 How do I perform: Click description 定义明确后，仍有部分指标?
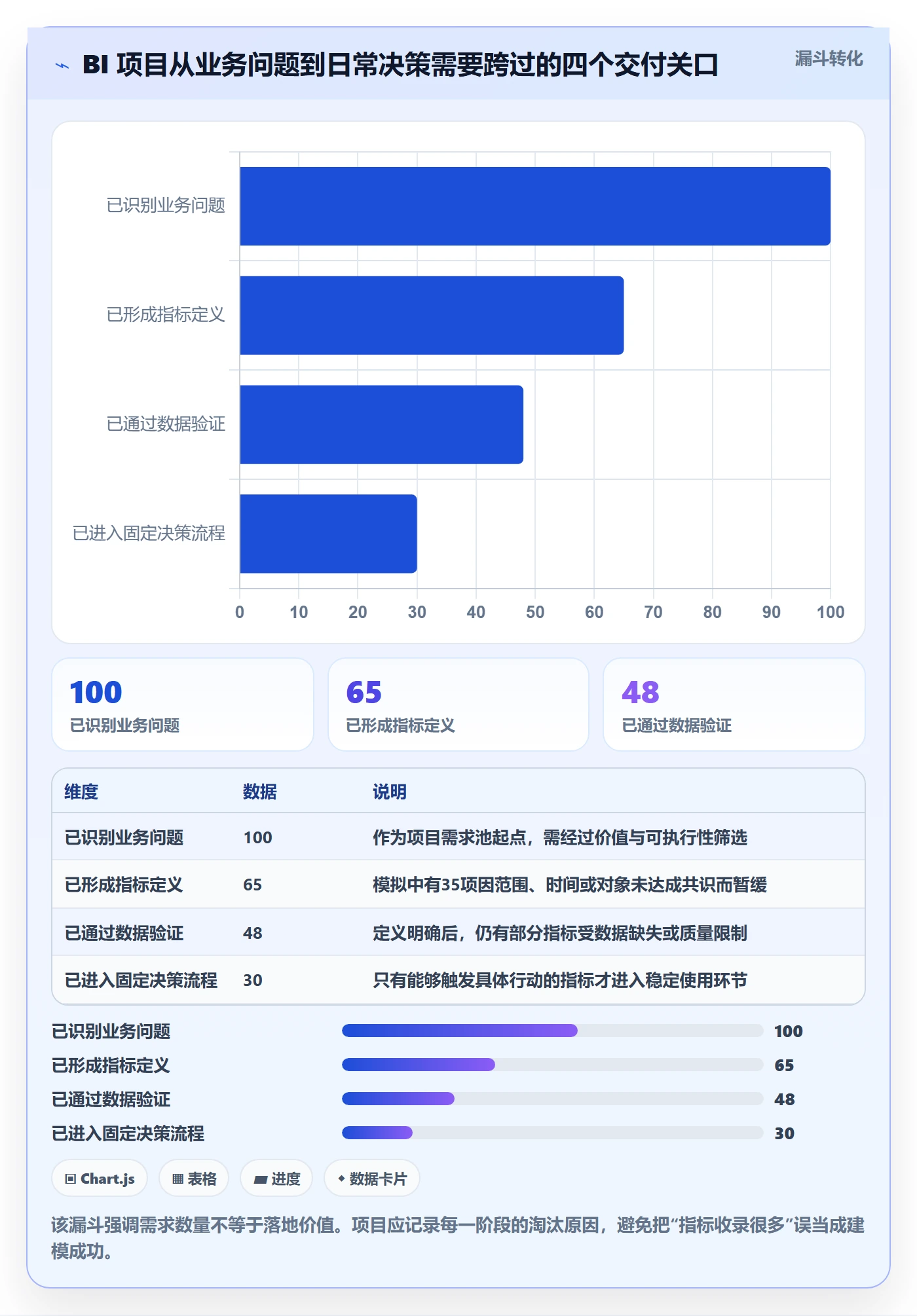(560, 933)
